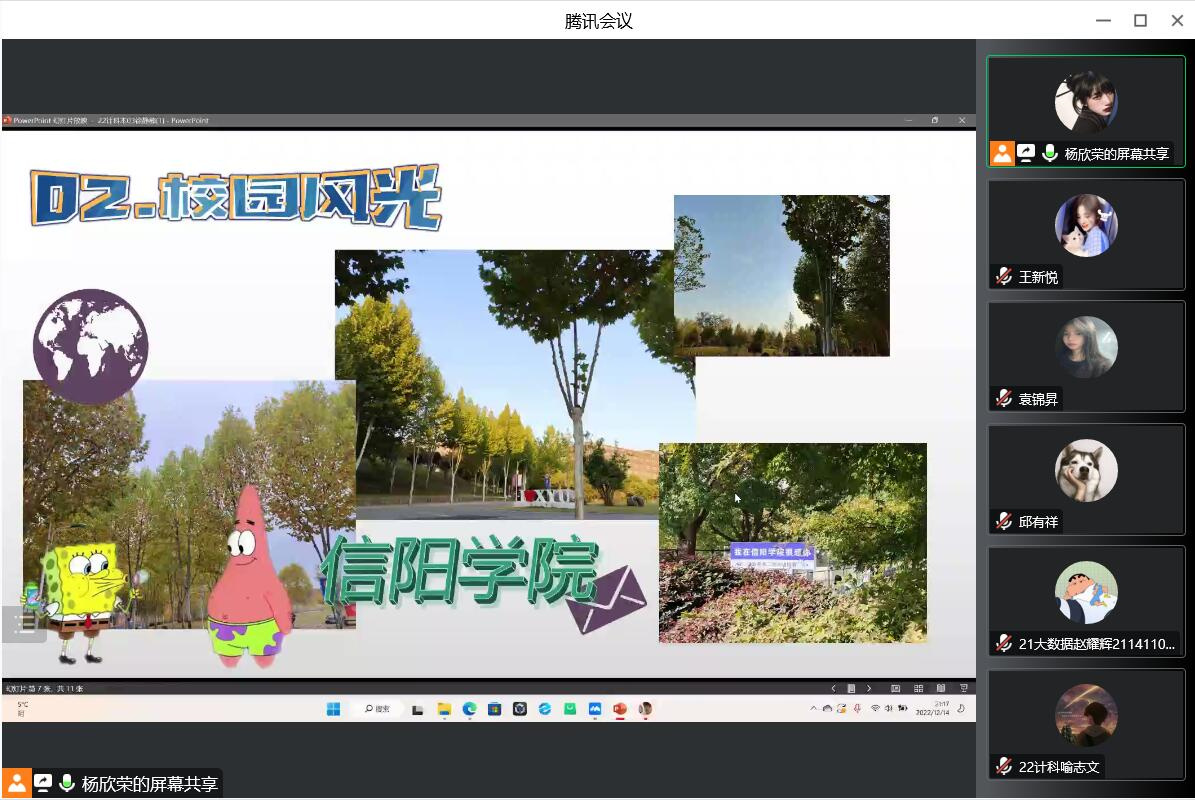Open Microsoft Edge in the shared taskbar

(470, 709)
